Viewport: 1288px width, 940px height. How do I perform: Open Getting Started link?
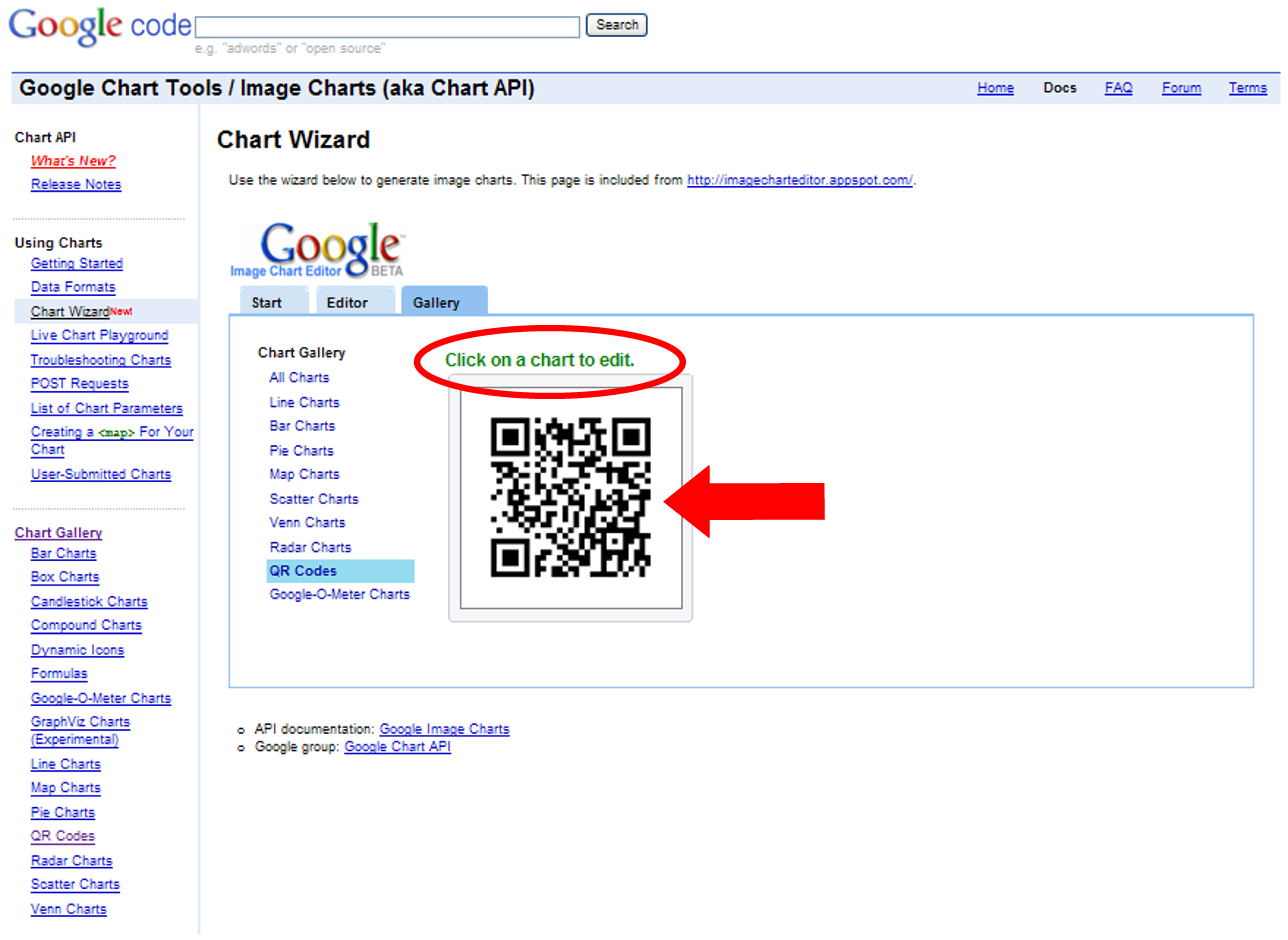pyautogui.click(x=77, y=264)
